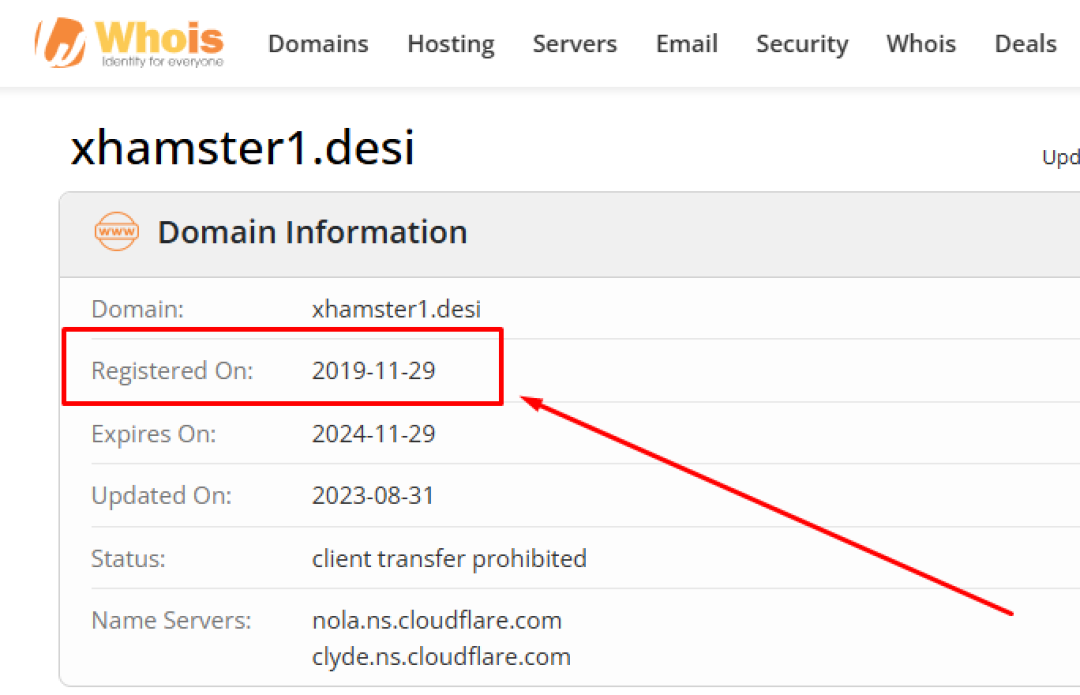Open the Hosting menu
Screen dimensions: 1080x695
(450, 44)
